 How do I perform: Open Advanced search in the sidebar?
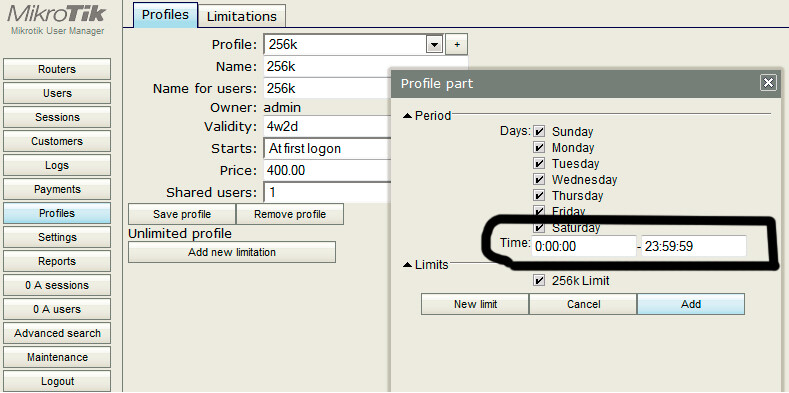tap(57, 333)
